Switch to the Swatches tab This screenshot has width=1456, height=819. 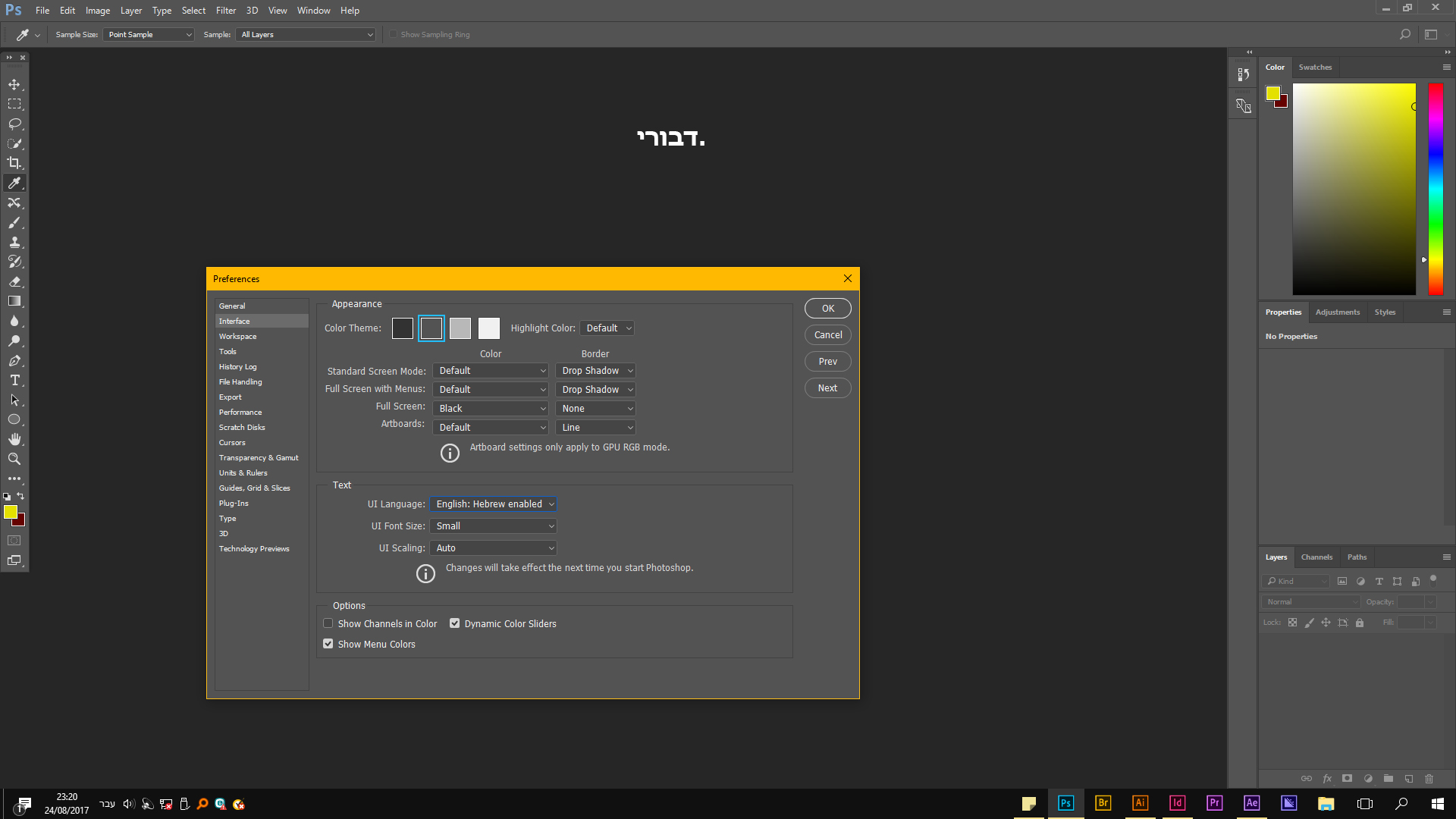(x=1314, y=67)
